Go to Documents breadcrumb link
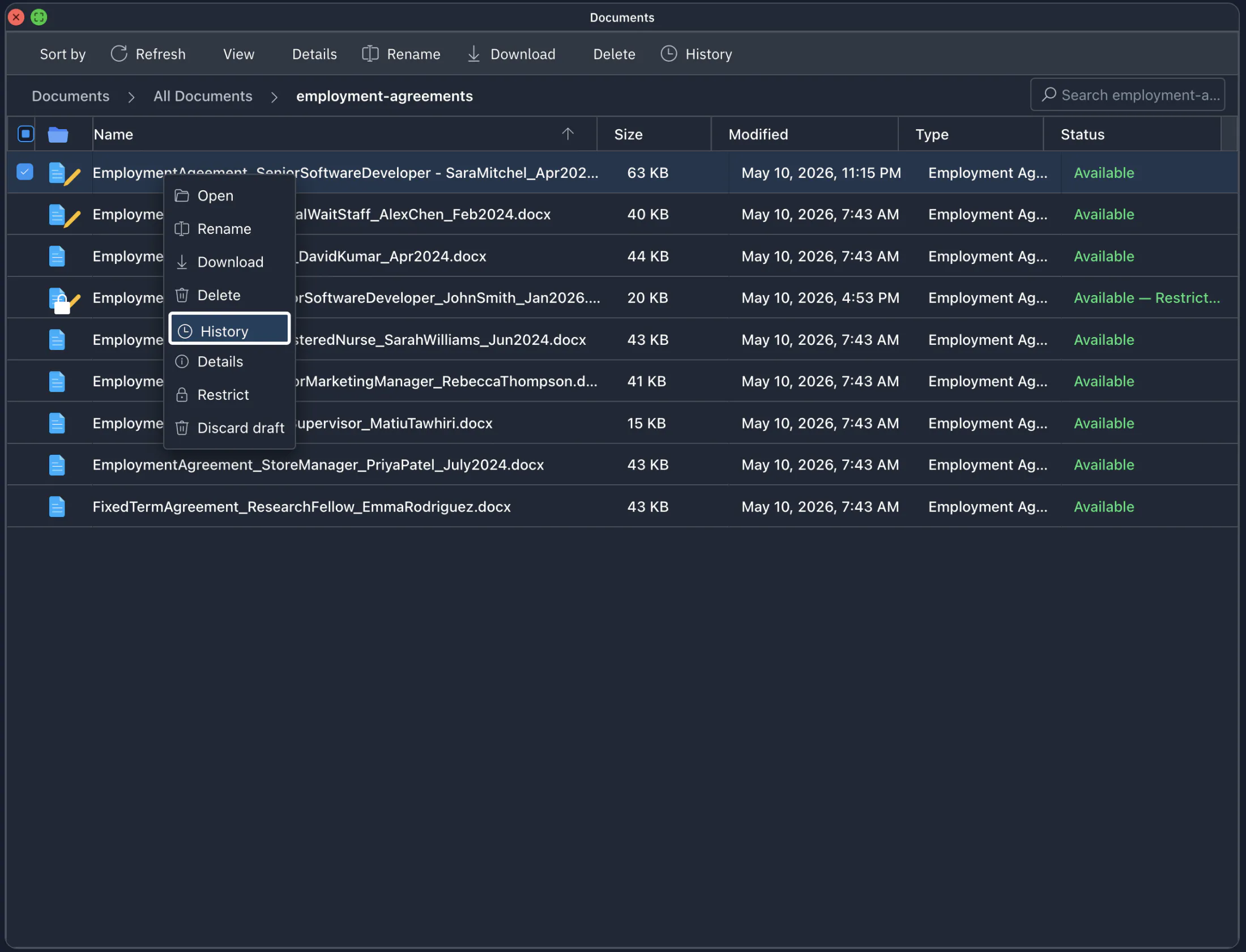 (x=70, y=96)
